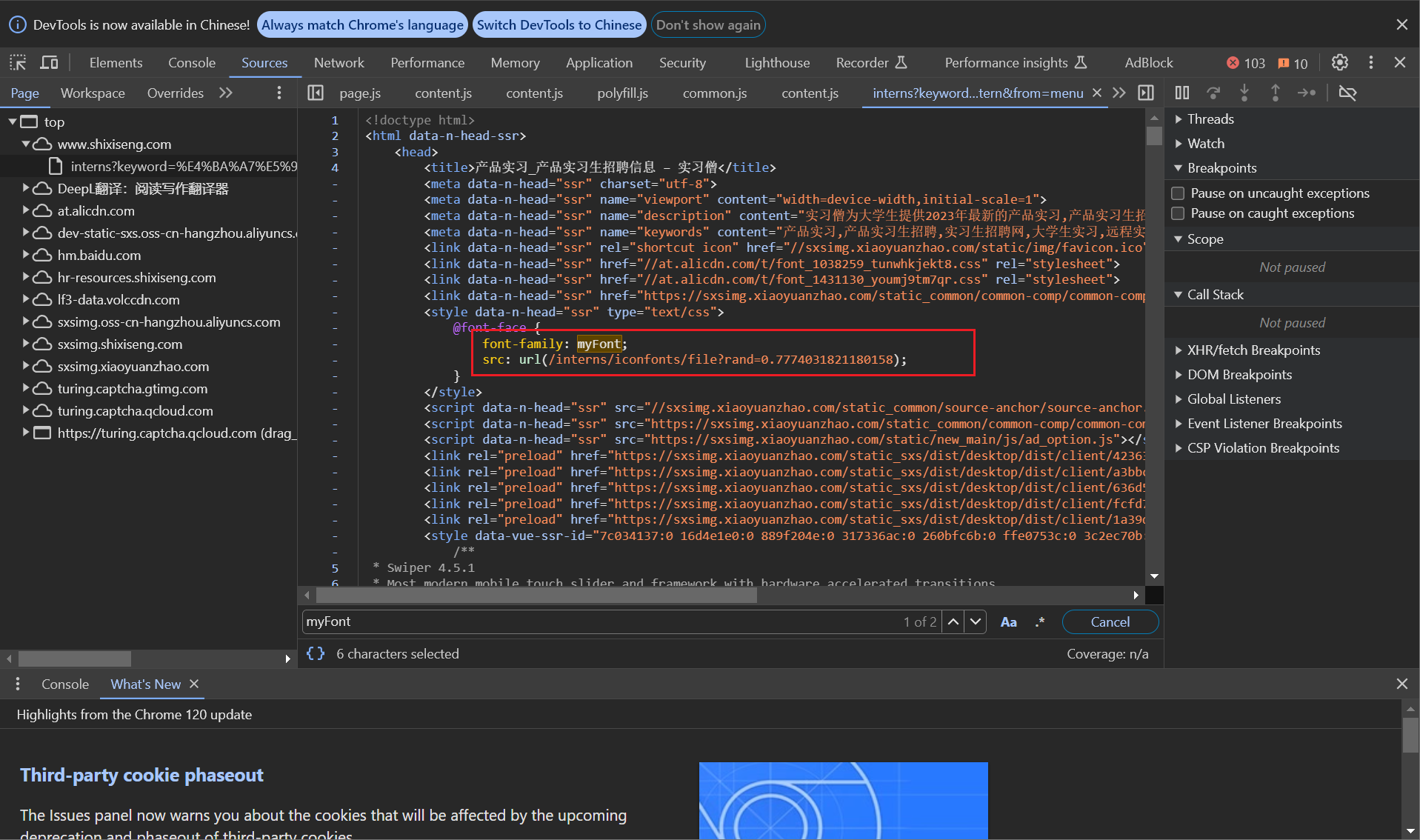This screenshot has height=840, width=1420.
Task: Click the step out of function icon
Action: click(x=1276, y=93)
